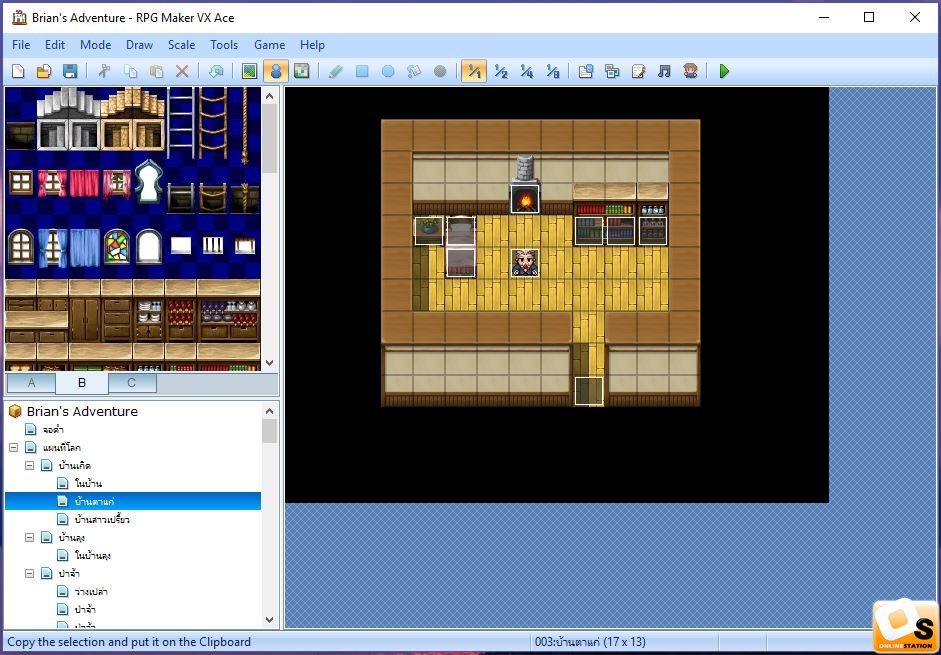Open the Mode menu

click(95, 45)
